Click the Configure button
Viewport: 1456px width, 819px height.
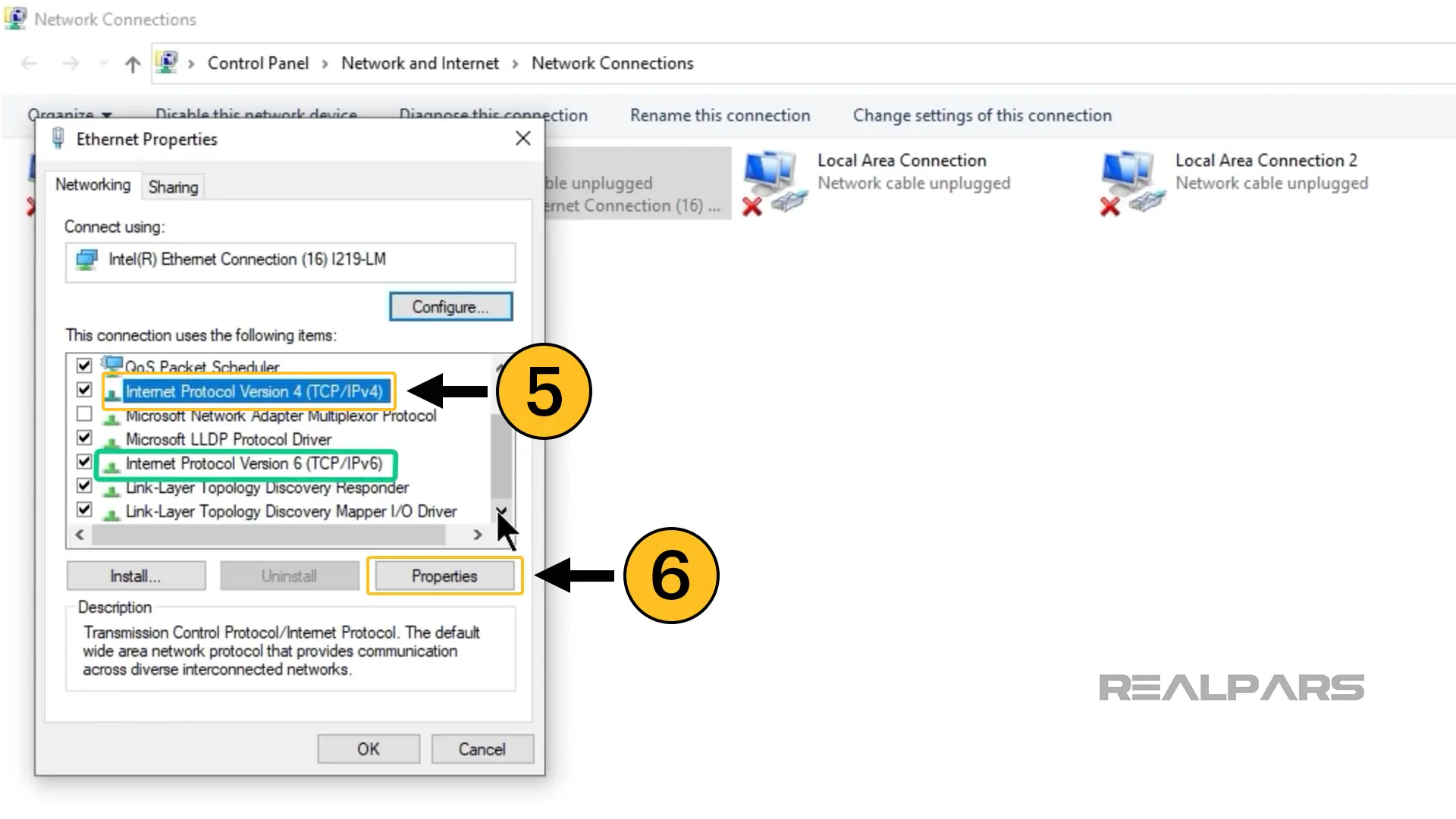(x=451, y=307)
